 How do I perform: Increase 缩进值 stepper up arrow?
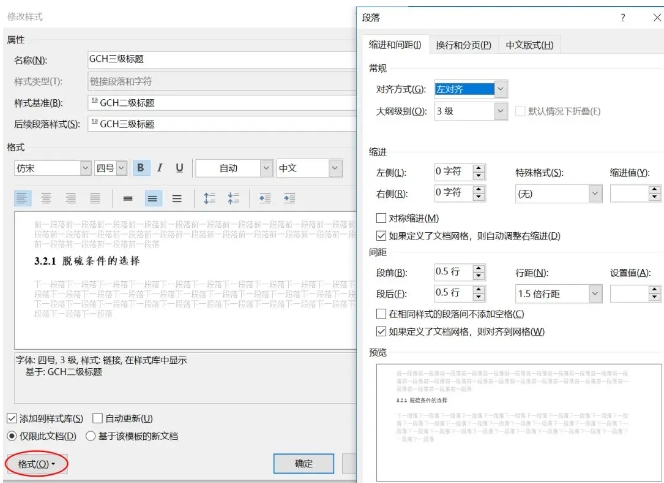point(655,190)
